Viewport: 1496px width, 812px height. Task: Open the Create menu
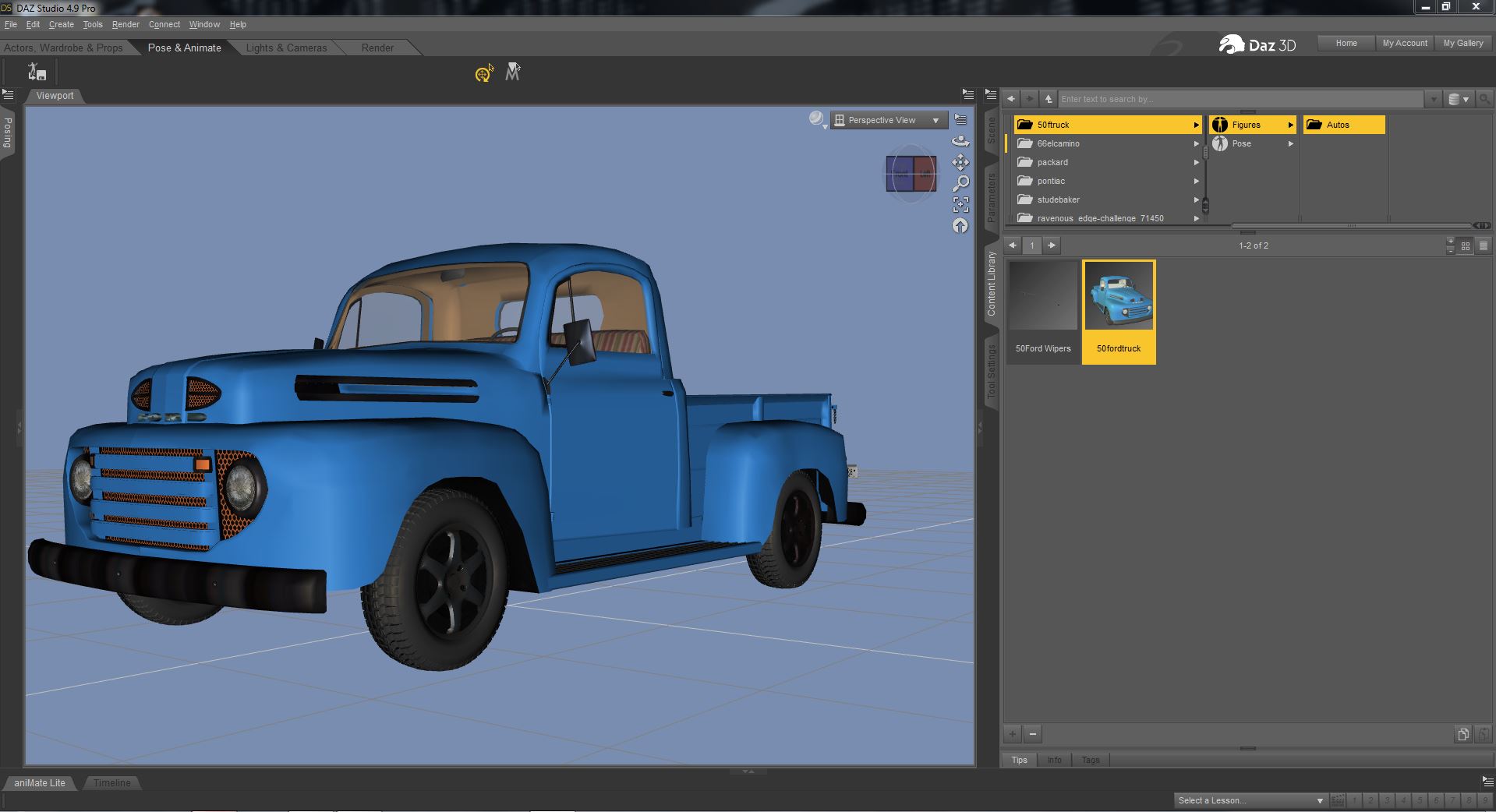tap(61, 24)
